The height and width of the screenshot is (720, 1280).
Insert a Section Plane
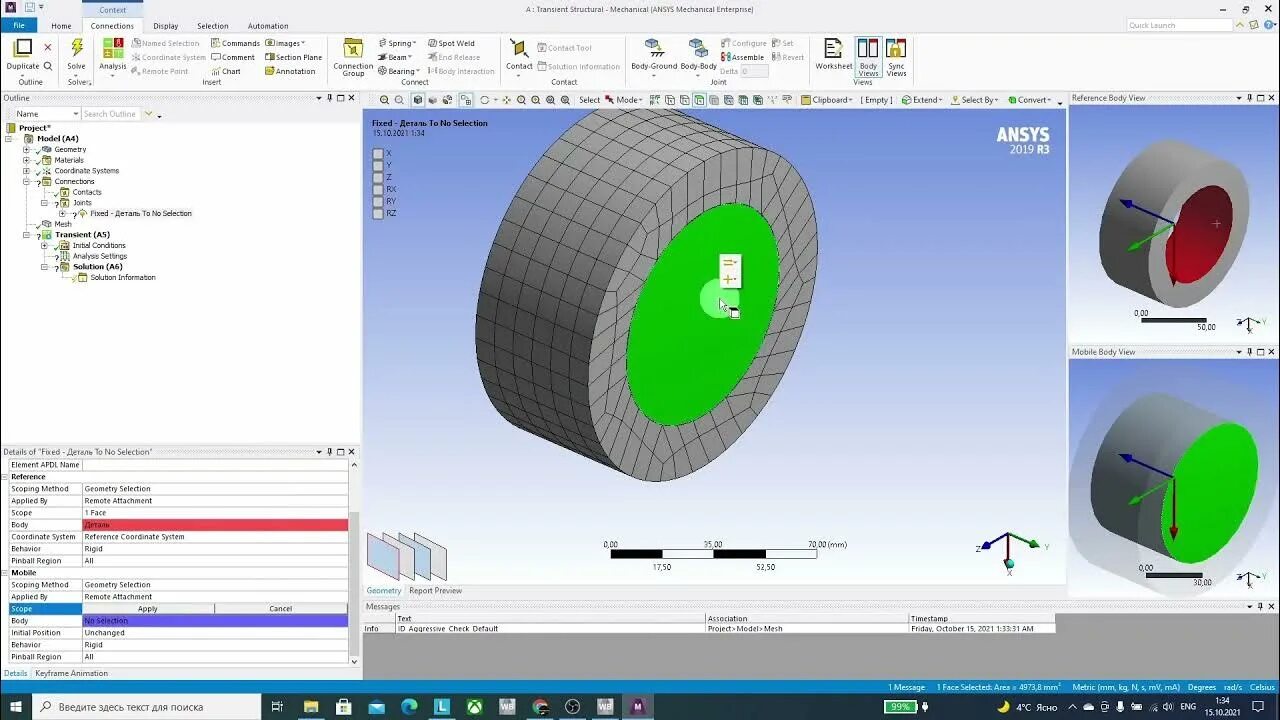coord(293,57)
